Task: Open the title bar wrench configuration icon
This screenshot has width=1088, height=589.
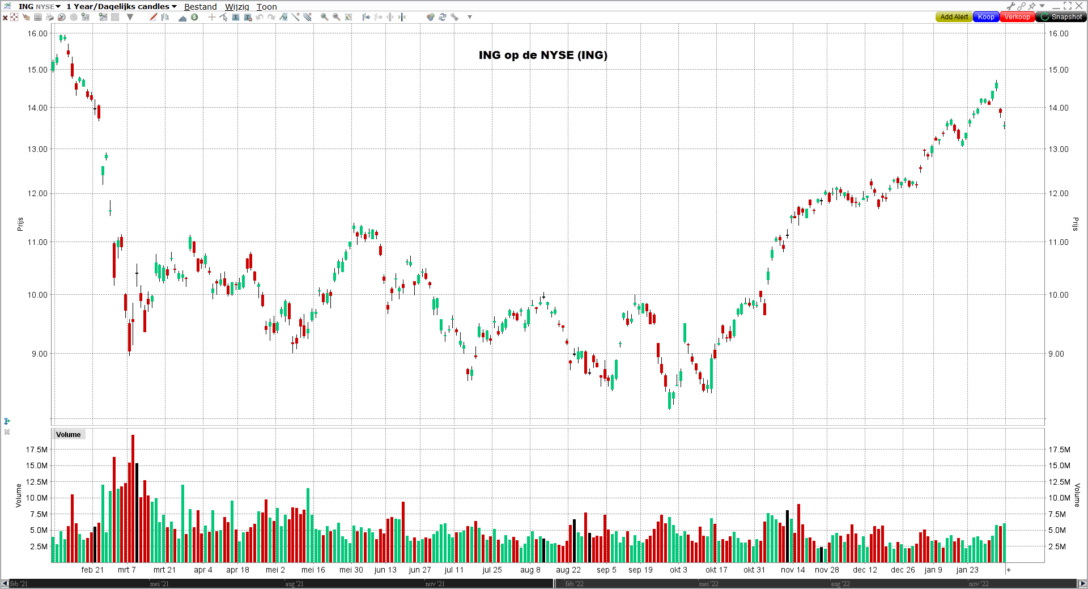Action: [1011, 6]
